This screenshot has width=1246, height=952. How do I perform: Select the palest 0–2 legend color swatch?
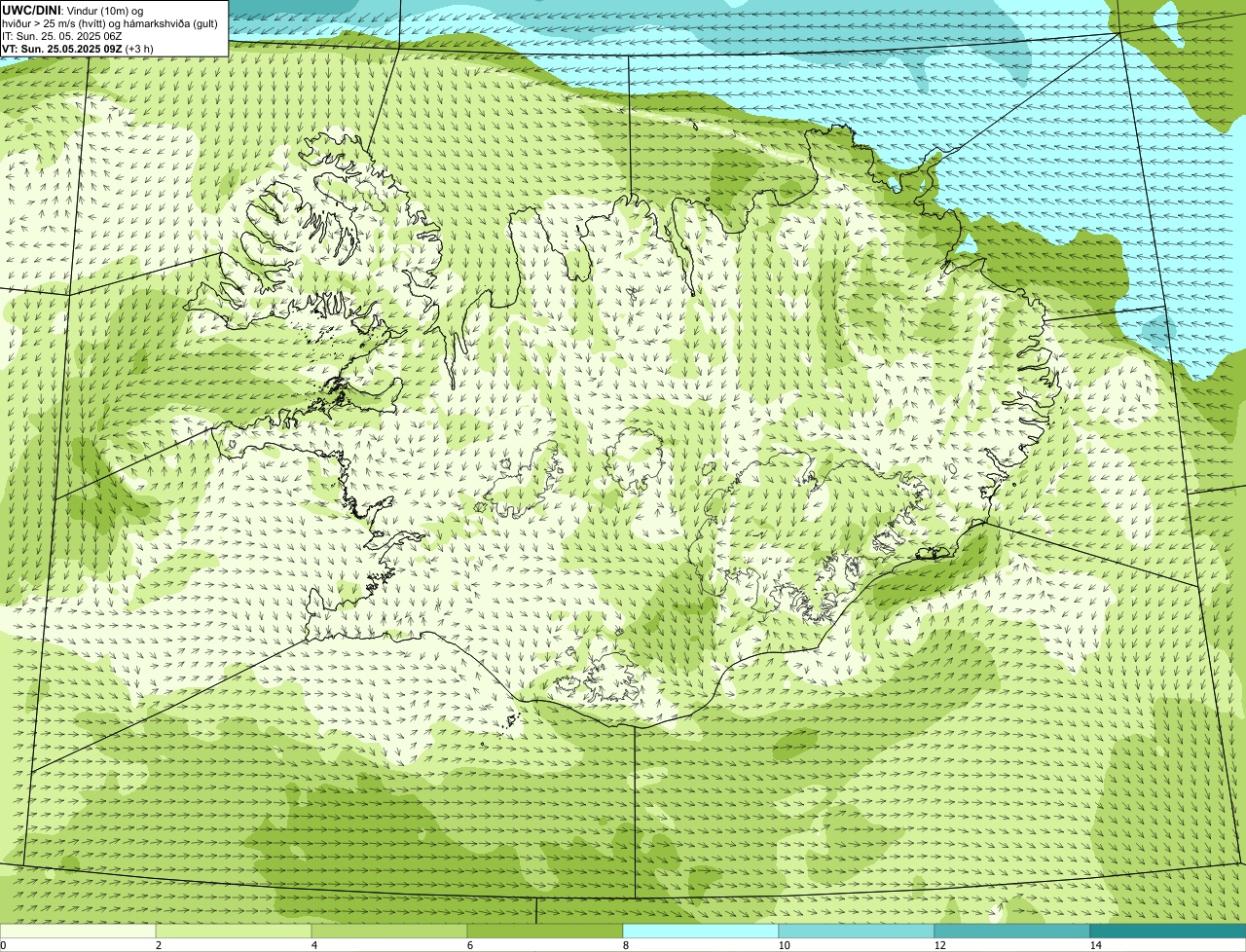pos(78,931)
